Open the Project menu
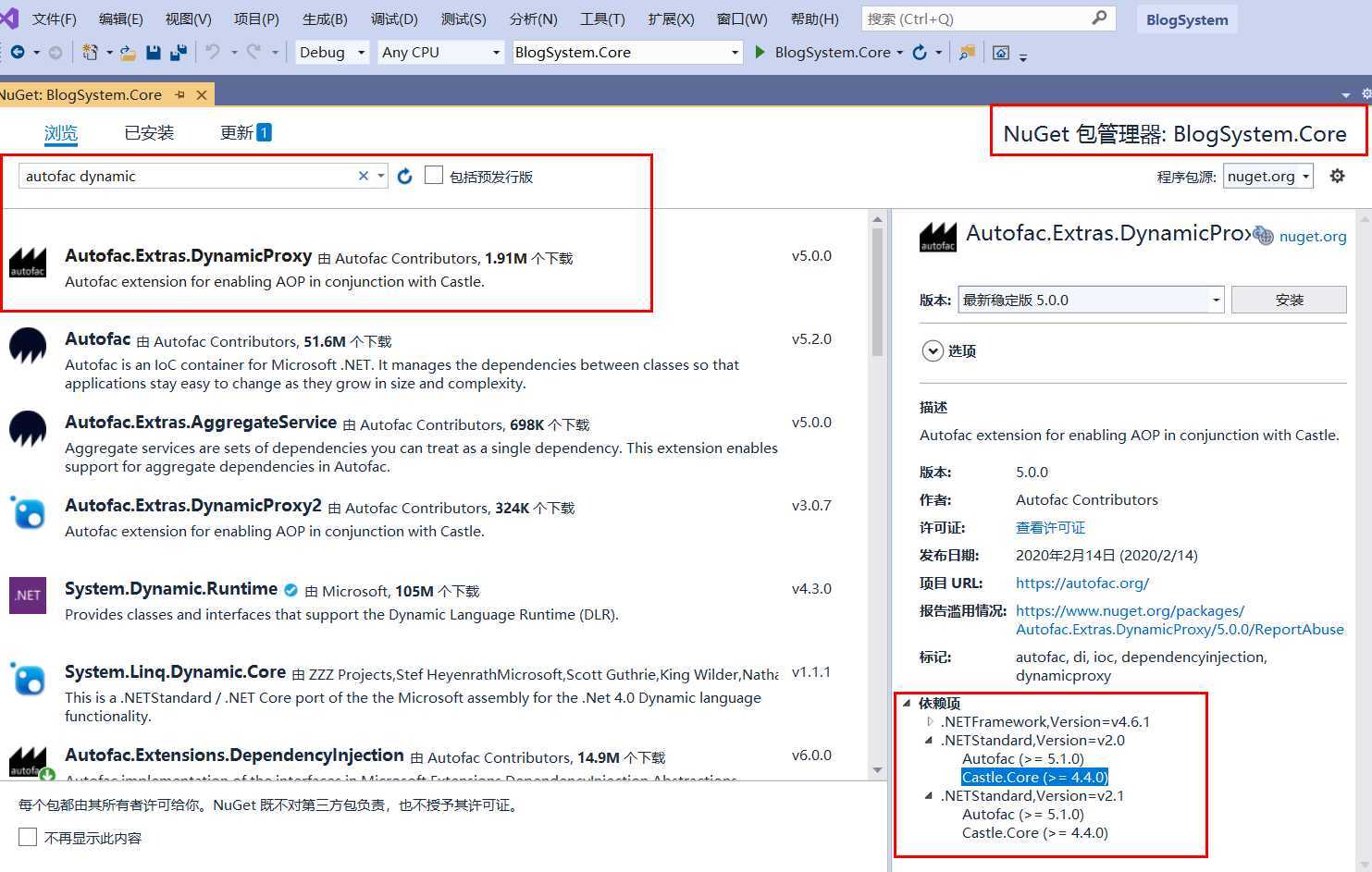The height and width of the screenshot is (872, 1372). (256, 18)
